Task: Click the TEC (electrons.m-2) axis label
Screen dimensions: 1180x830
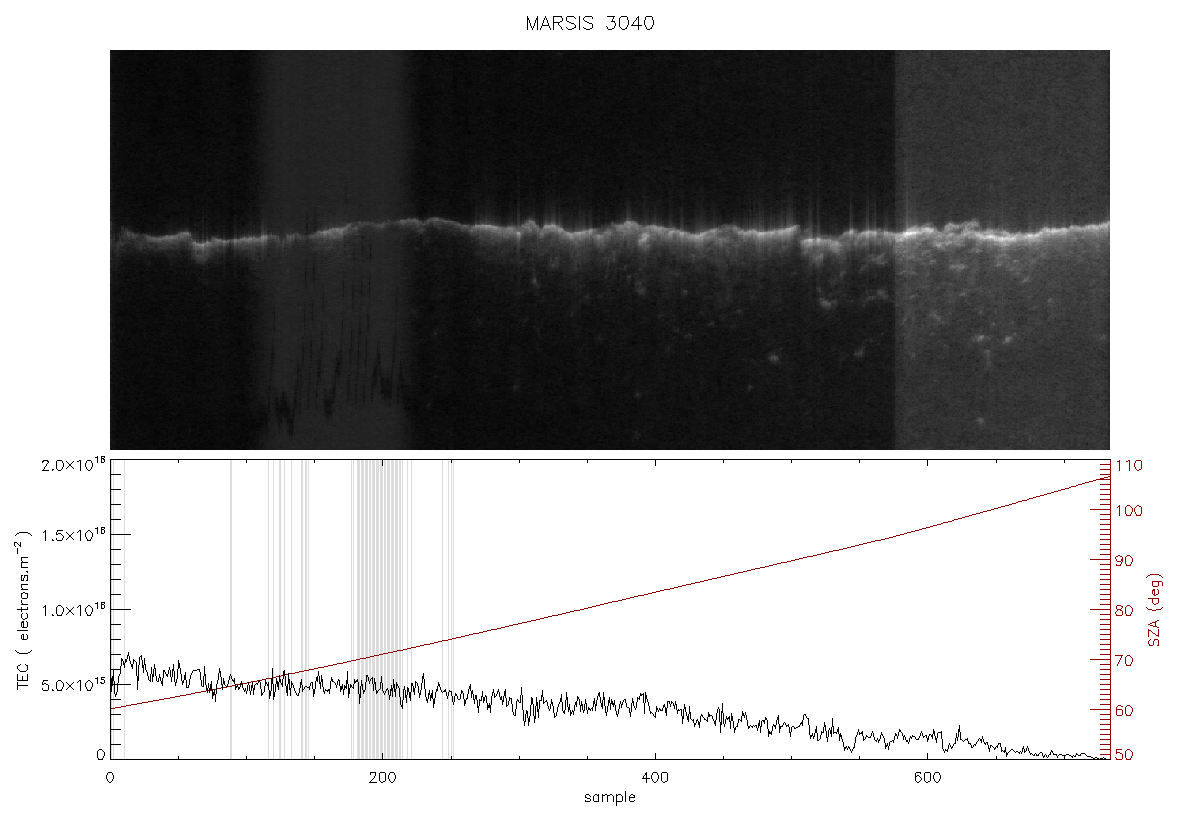Action: tap(23, 610)
